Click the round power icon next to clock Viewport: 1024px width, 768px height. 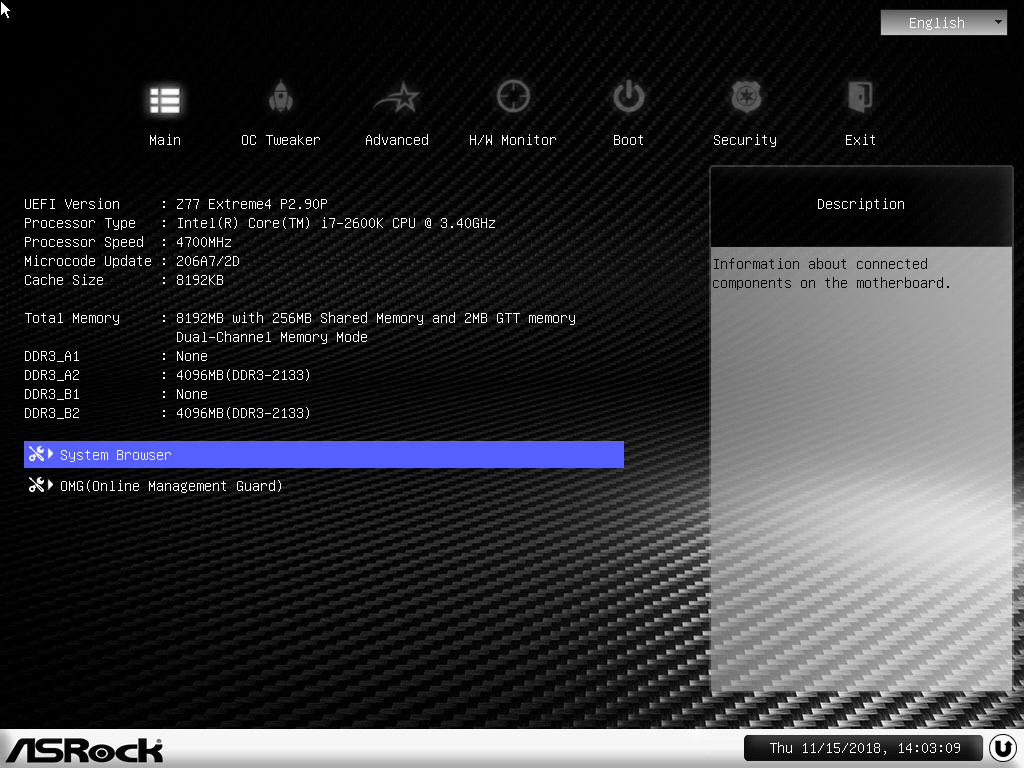tap(1003, 748)
